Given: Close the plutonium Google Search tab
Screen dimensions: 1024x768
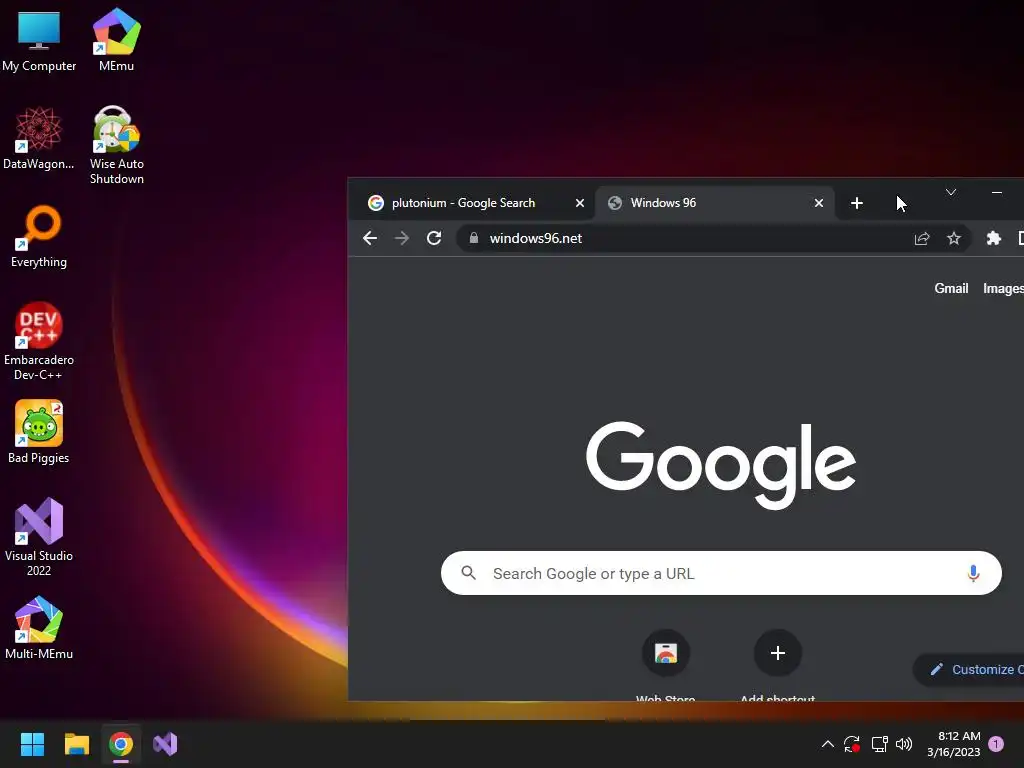Looking at the screenshot, I should coord(579,203).
